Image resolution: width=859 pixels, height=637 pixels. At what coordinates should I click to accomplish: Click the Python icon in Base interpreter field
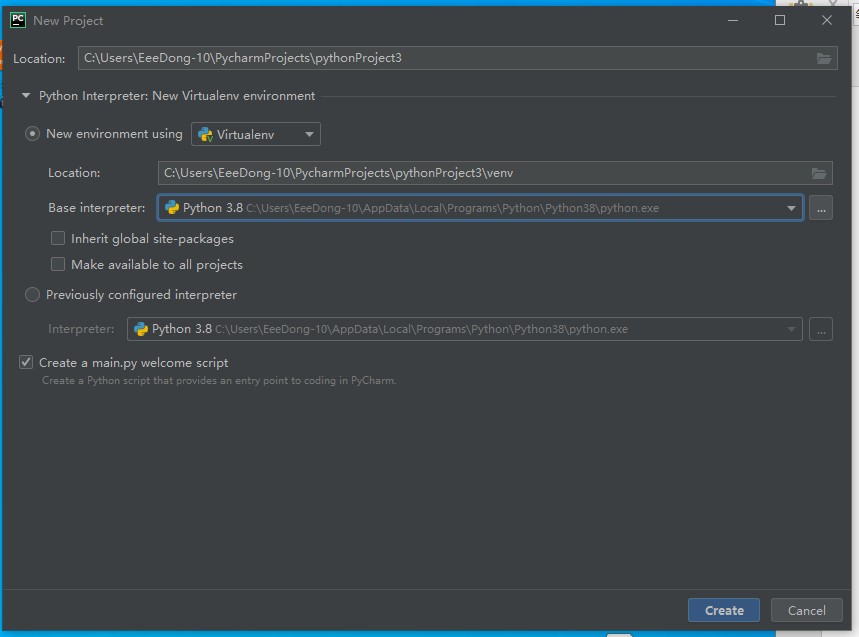172,208
